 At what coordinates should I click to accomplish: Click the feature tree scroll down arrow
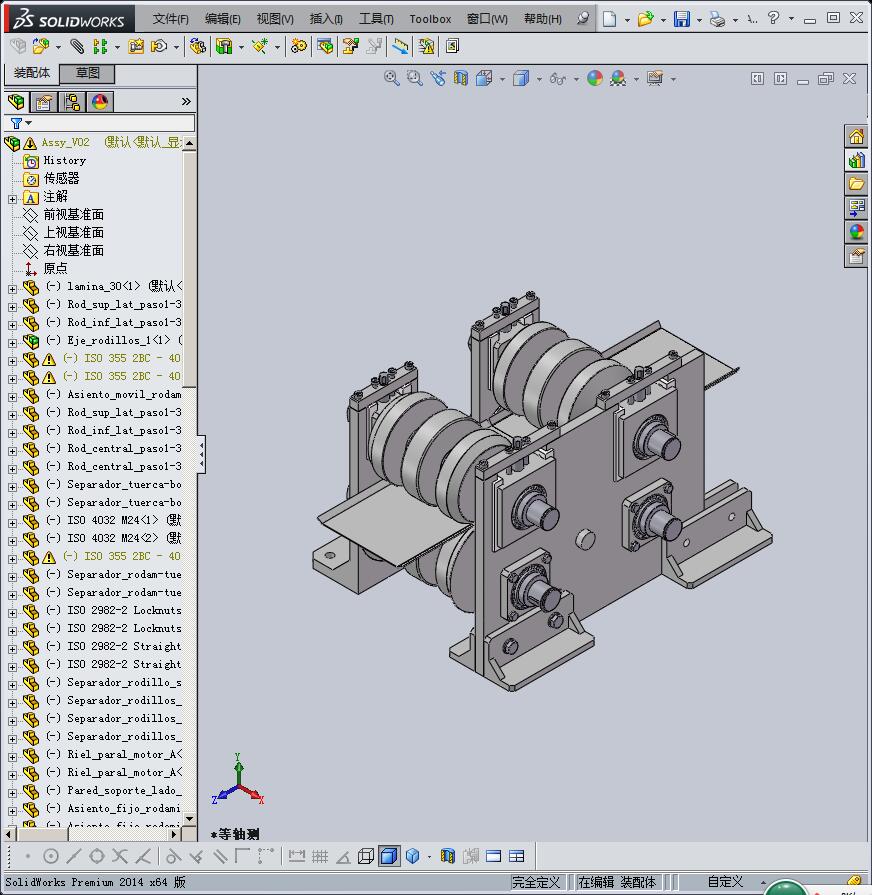click(x=190, y=819)
